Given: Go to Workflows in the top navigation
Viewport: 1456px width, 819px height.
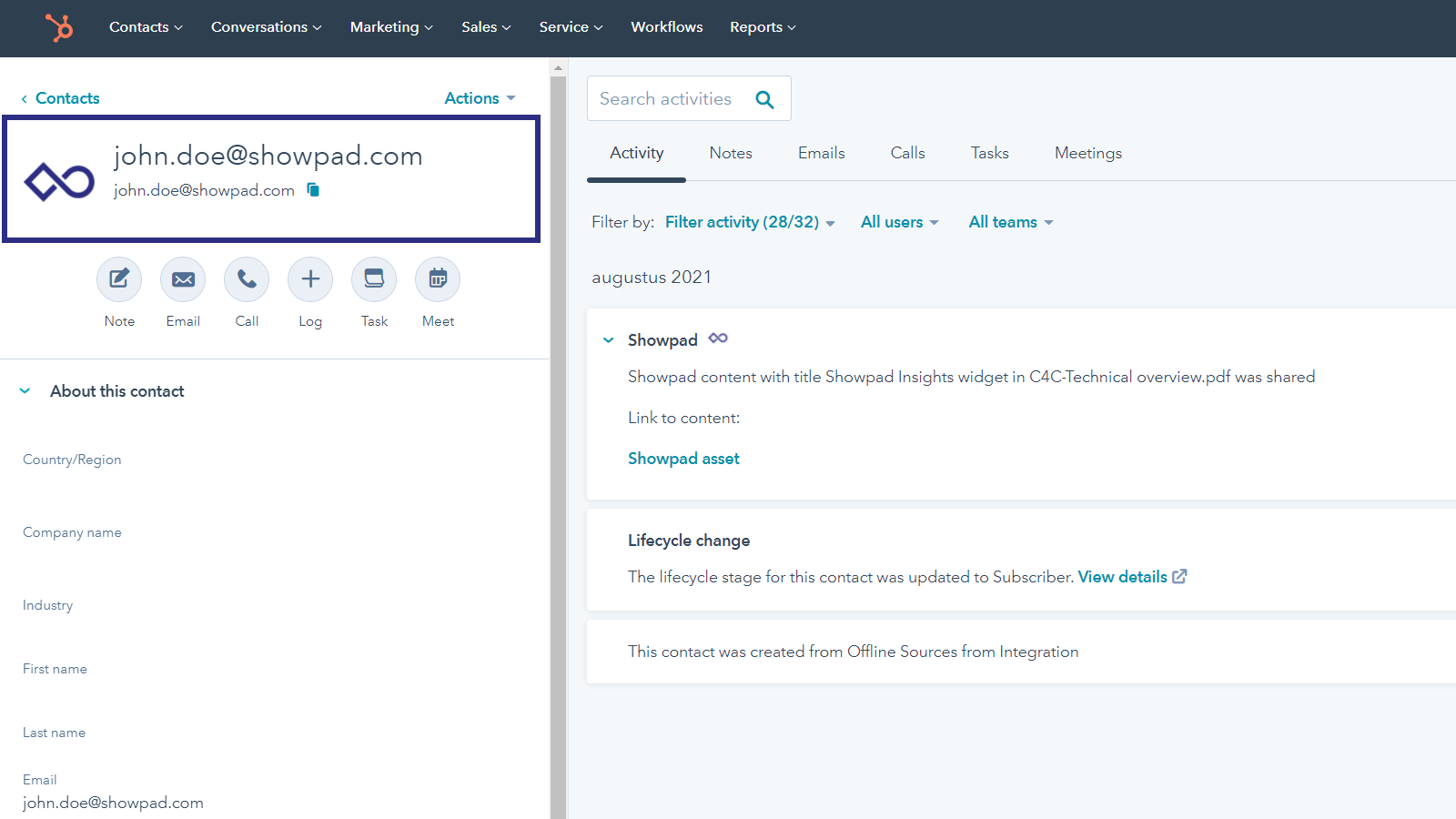Looking at the screenshot, I should point(667,27).
